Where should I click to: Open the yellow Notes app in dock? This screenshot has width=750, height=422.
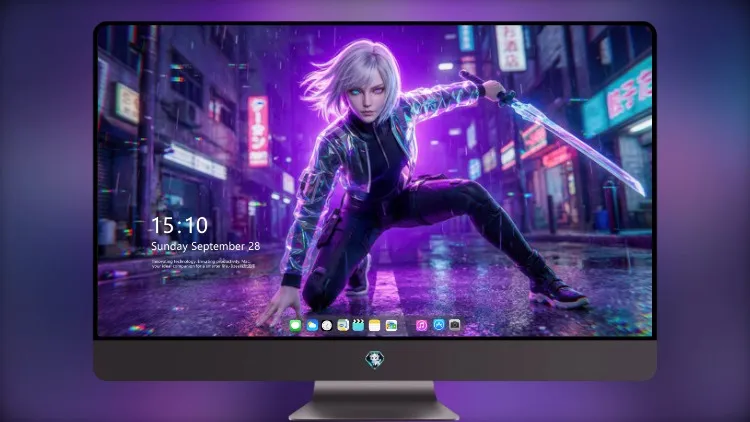[x=375, y=325]
